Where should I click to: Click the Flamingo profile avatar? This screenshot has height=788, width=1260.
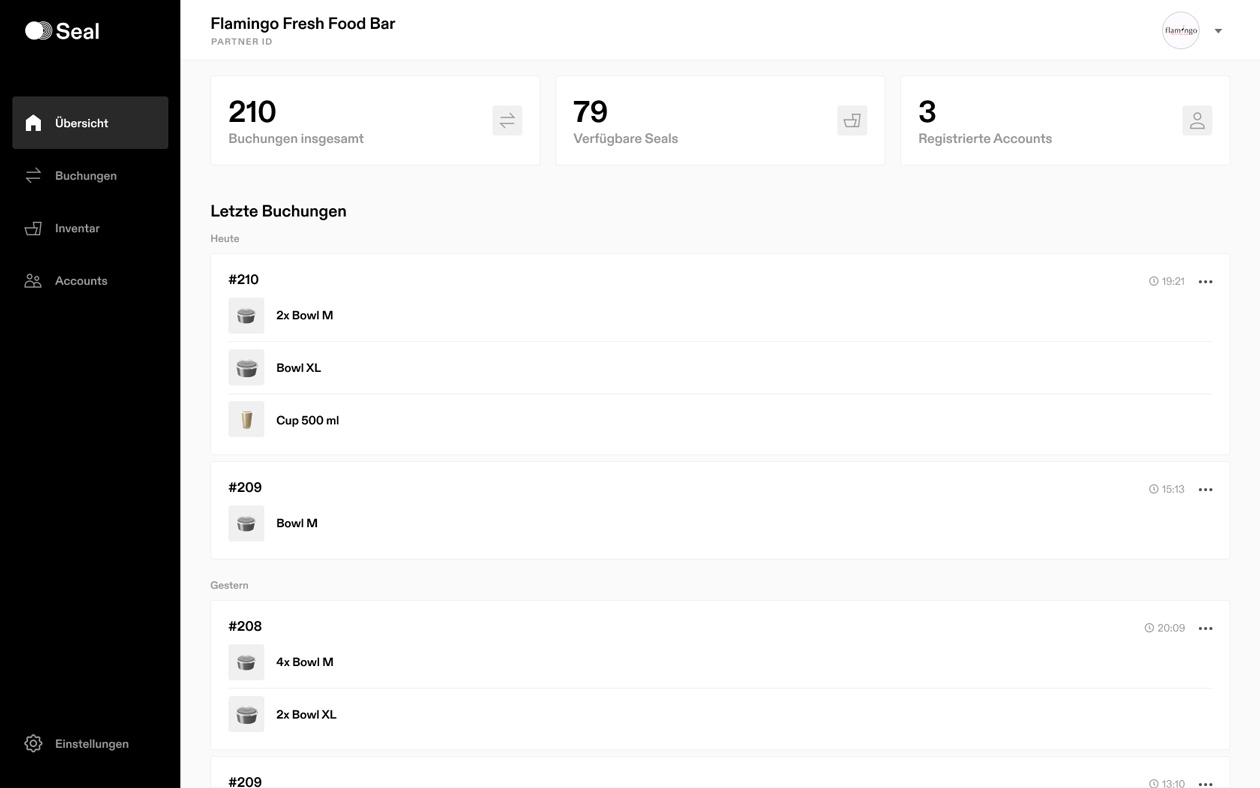coord(1180,30)
